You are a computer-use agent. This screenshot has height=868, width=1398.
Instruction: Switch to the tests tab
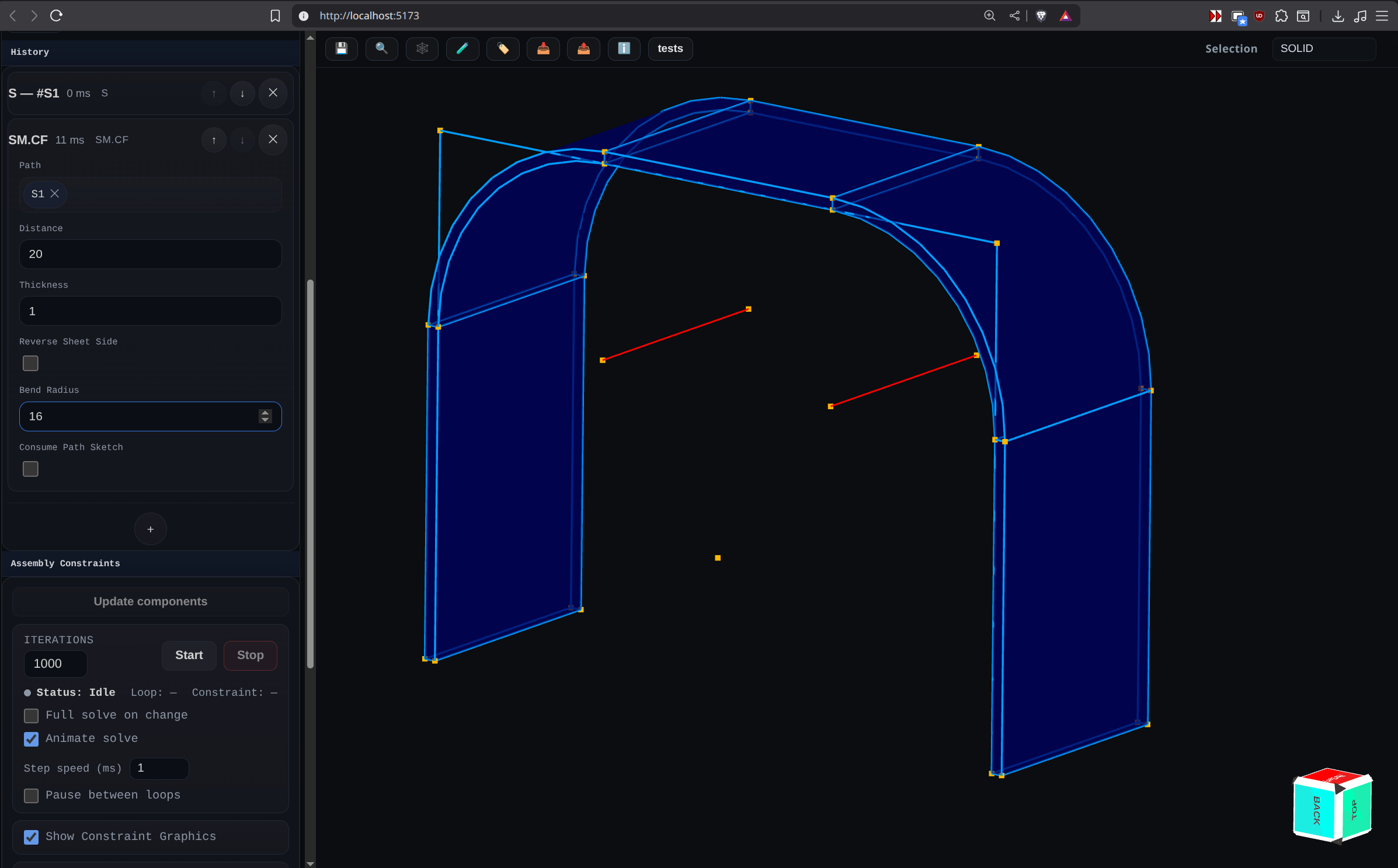point(670,48)
